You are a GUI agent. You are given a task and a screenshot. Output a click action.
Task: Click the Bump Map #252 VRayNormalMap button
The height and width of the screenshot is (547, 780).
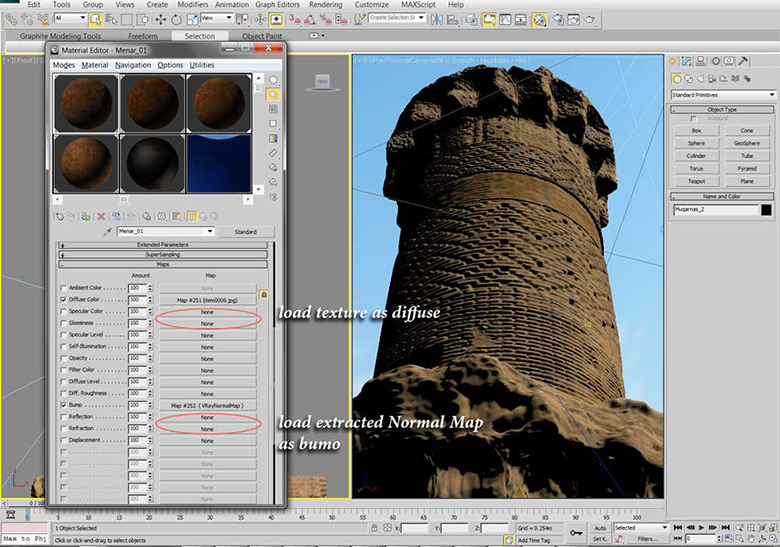point(206,405)
